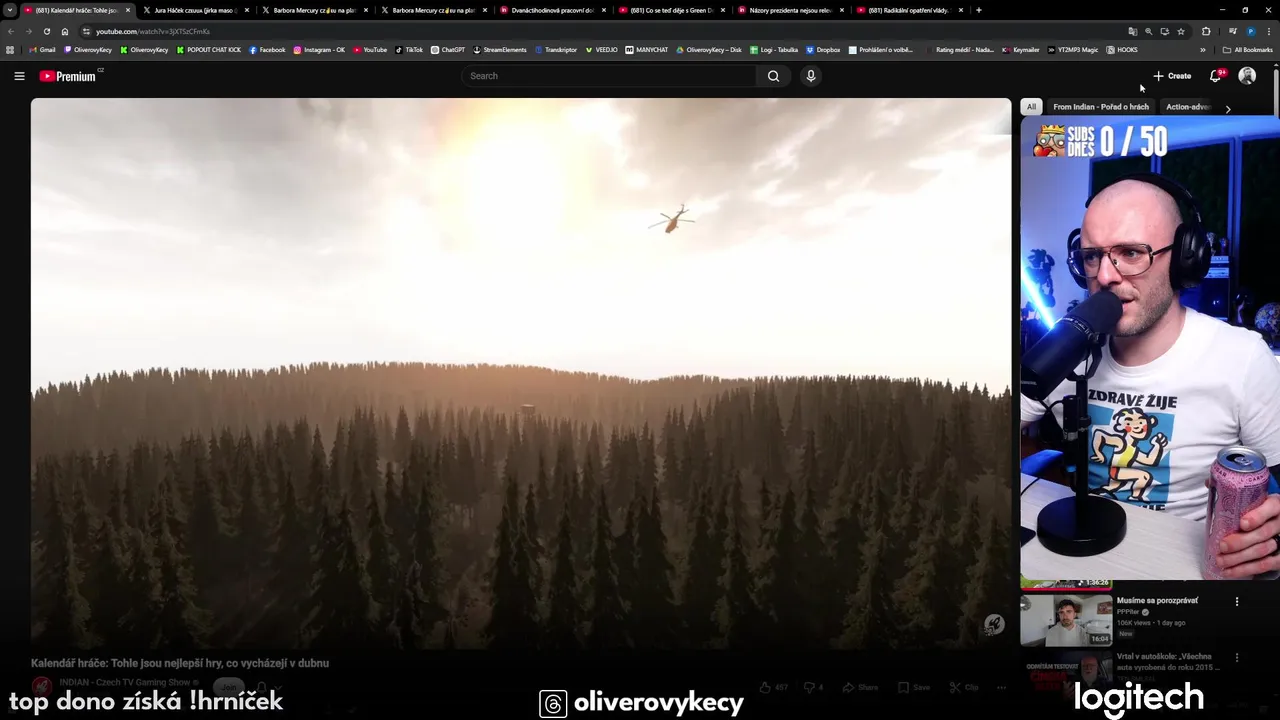Click the address bar URL
This screenshot has height=720, width=1280.
(153, 31)
